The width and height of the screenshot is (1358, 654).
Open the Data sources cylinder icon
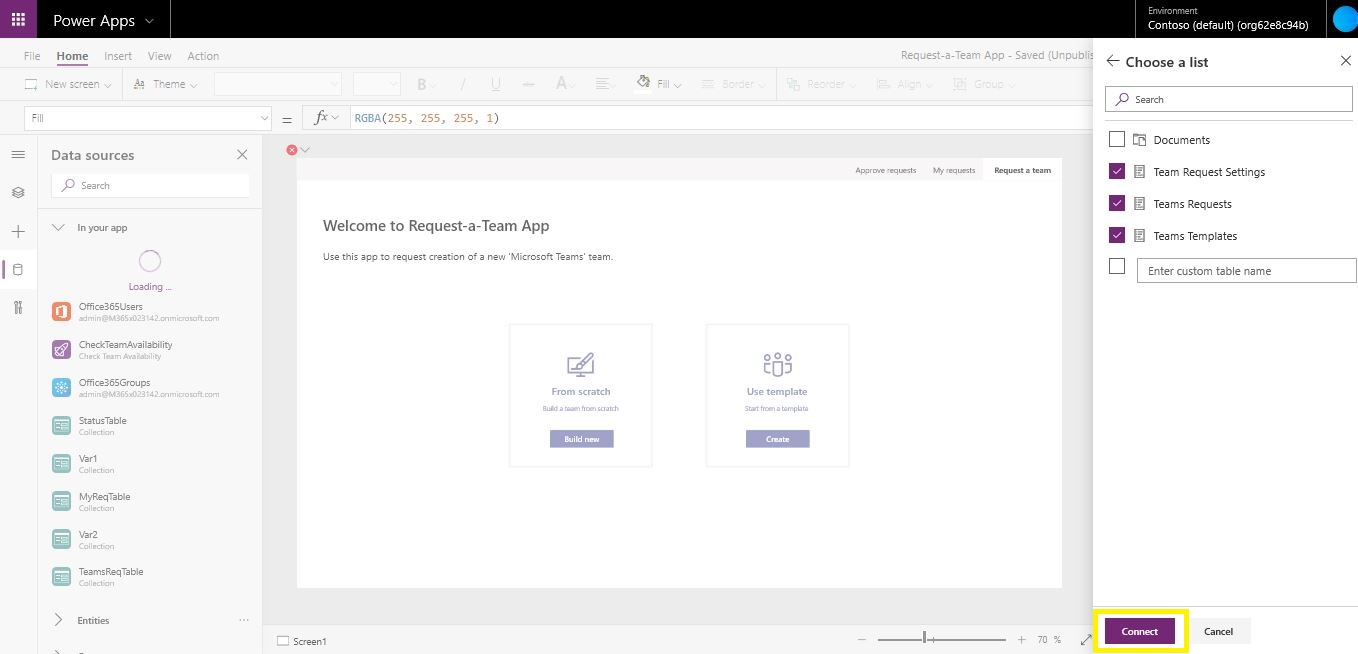pyautogui.click(x=18, y=269)
